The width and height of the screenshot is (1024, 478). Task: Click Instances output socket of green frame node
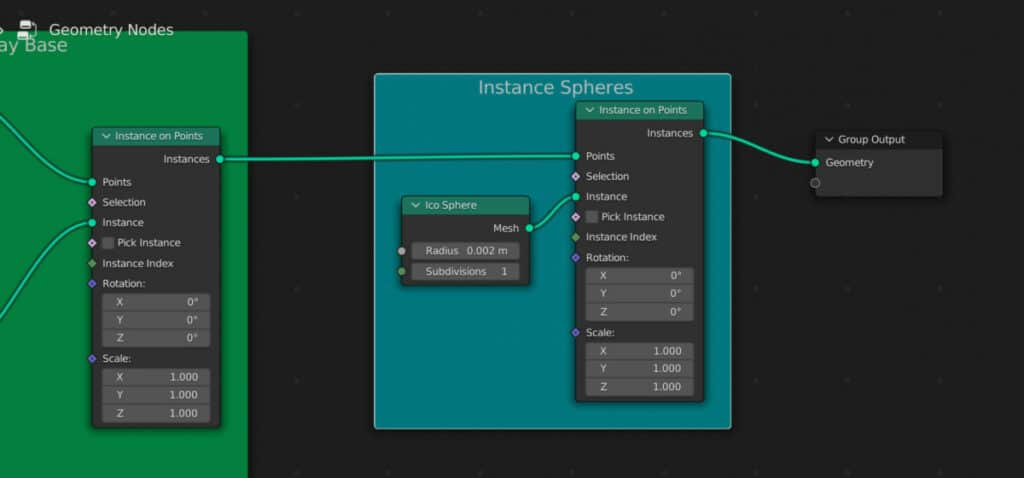219,159
